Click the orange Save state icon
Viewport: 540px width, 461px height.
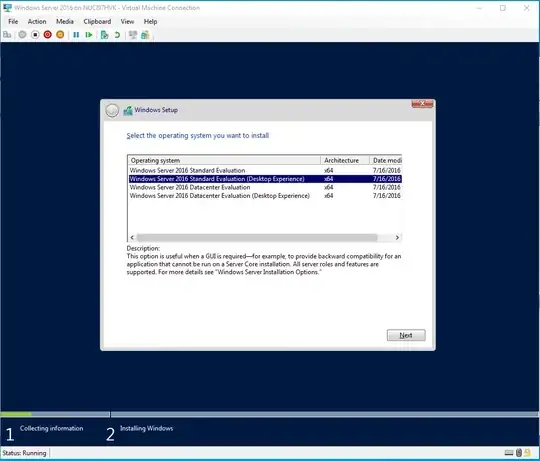click(x=60, y=35)
